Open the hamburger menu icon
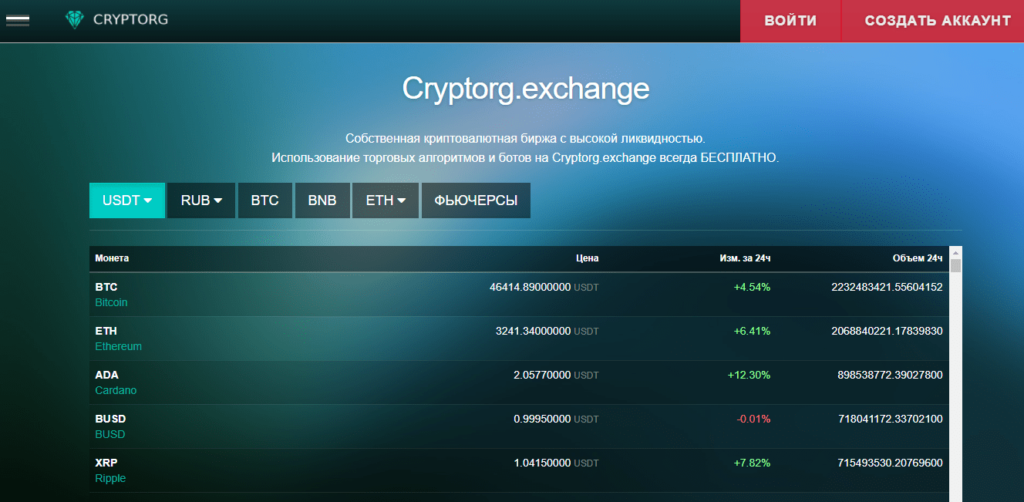Image resolution: width=1024 pixels, height=502 pixels. point(18,20)
